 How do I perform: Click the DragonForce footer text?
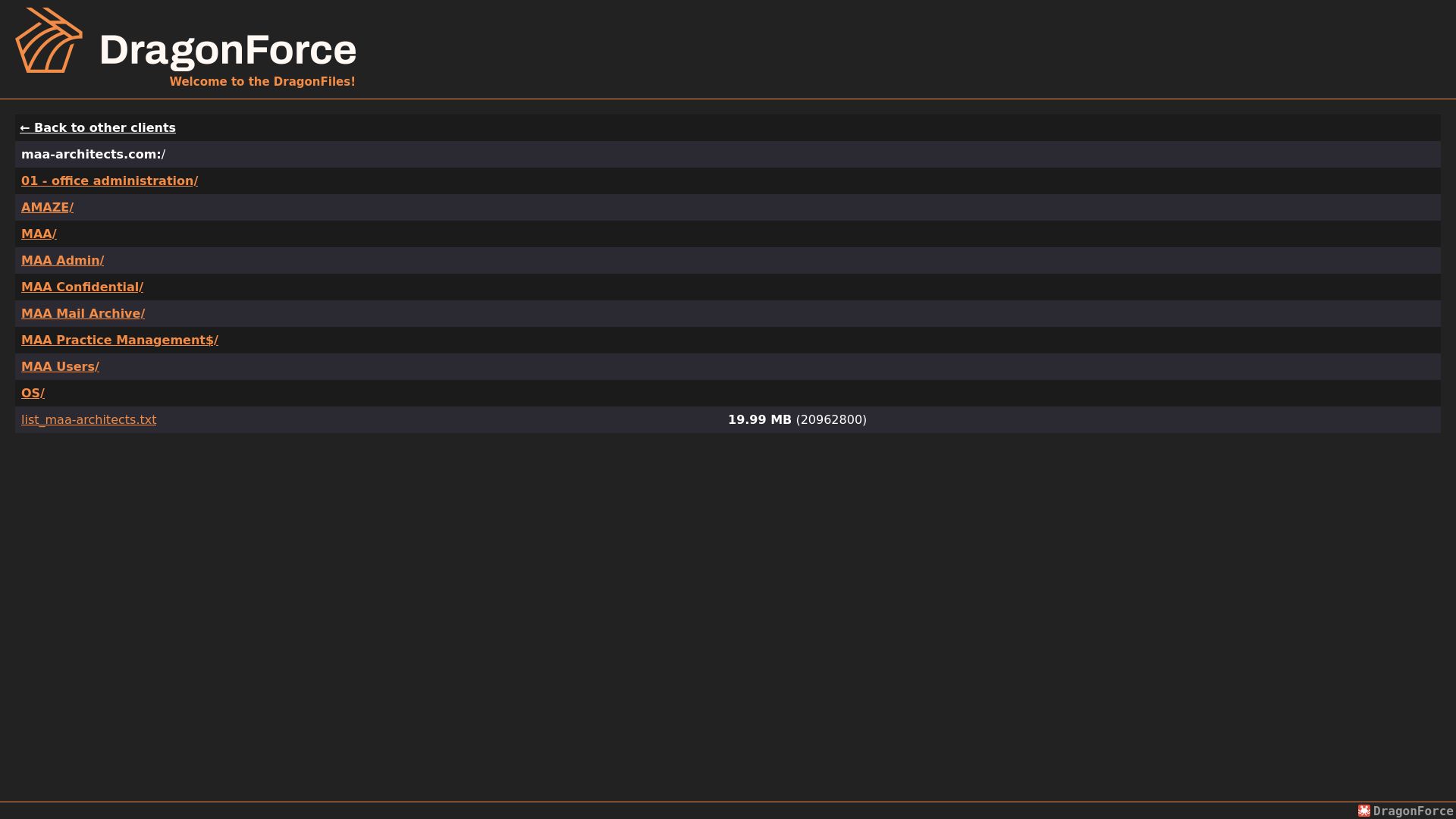1413,811
